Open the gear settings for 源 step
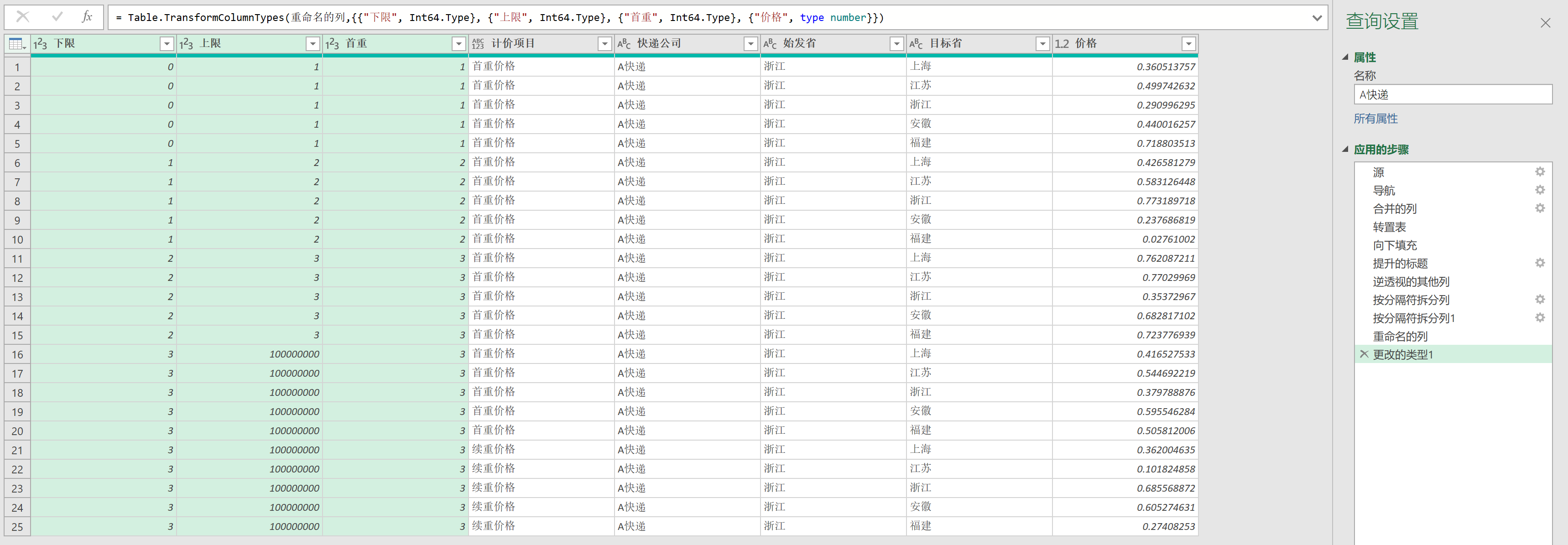1568x545 pixels. [x=1539, y=172]
